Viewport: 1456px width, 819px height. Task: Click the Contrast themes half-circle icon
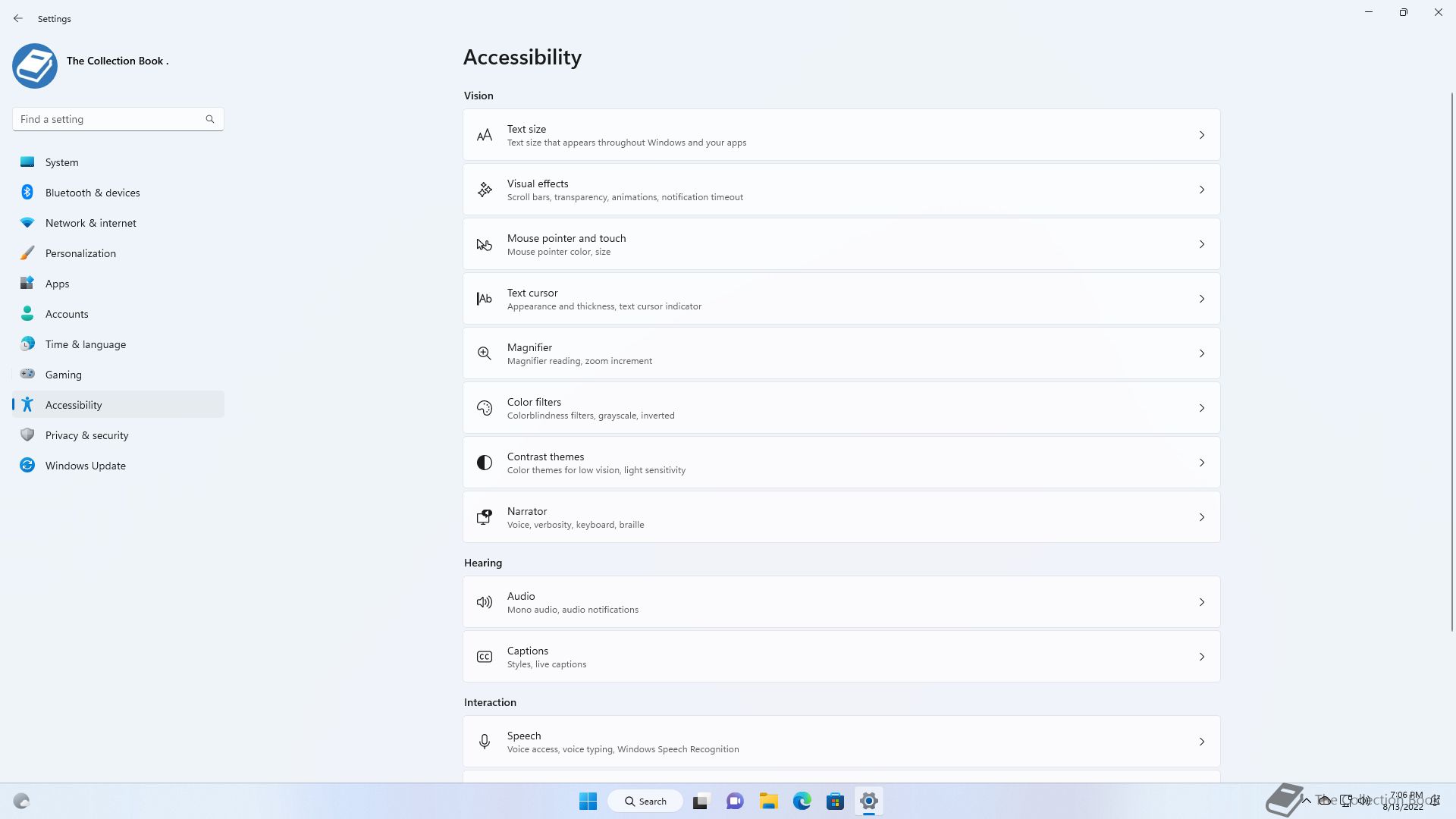[x=485, y=463]
